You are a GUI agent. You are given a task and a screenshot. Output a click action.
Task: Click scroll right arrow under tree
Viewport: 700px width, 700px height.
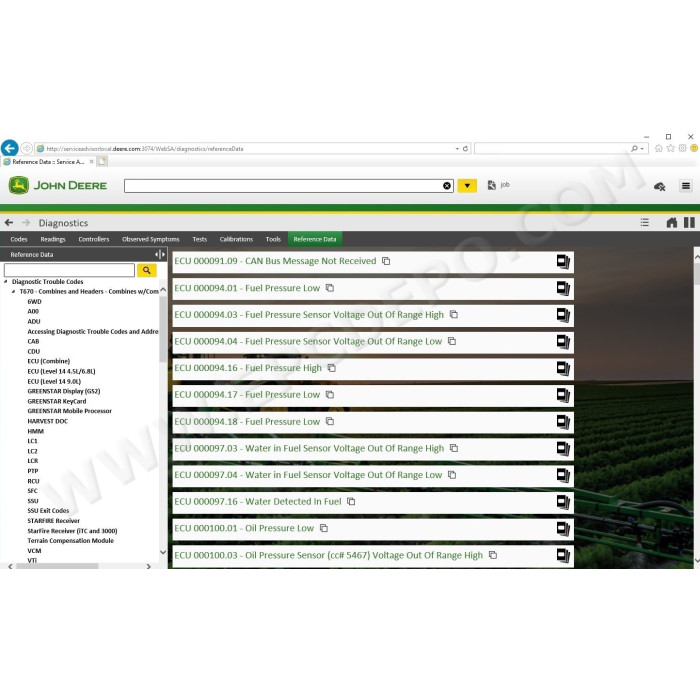(x=149, y=566)
